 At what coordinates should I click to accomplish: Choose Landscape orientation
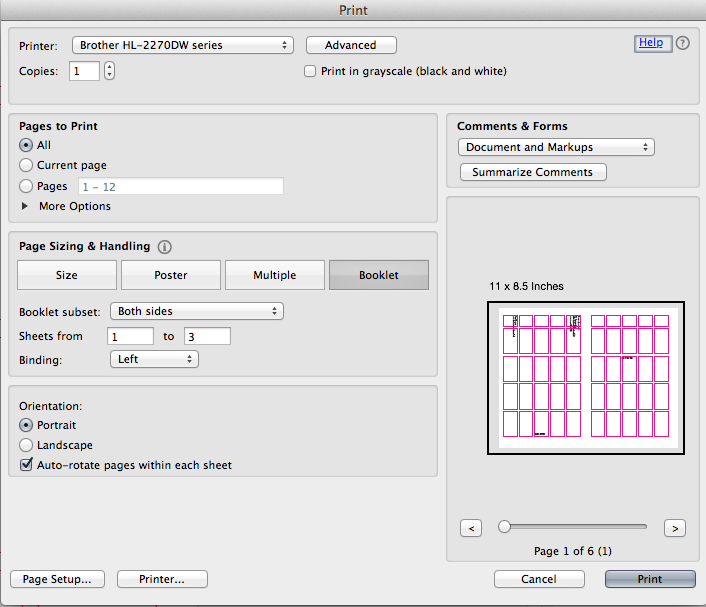[26, 445]
